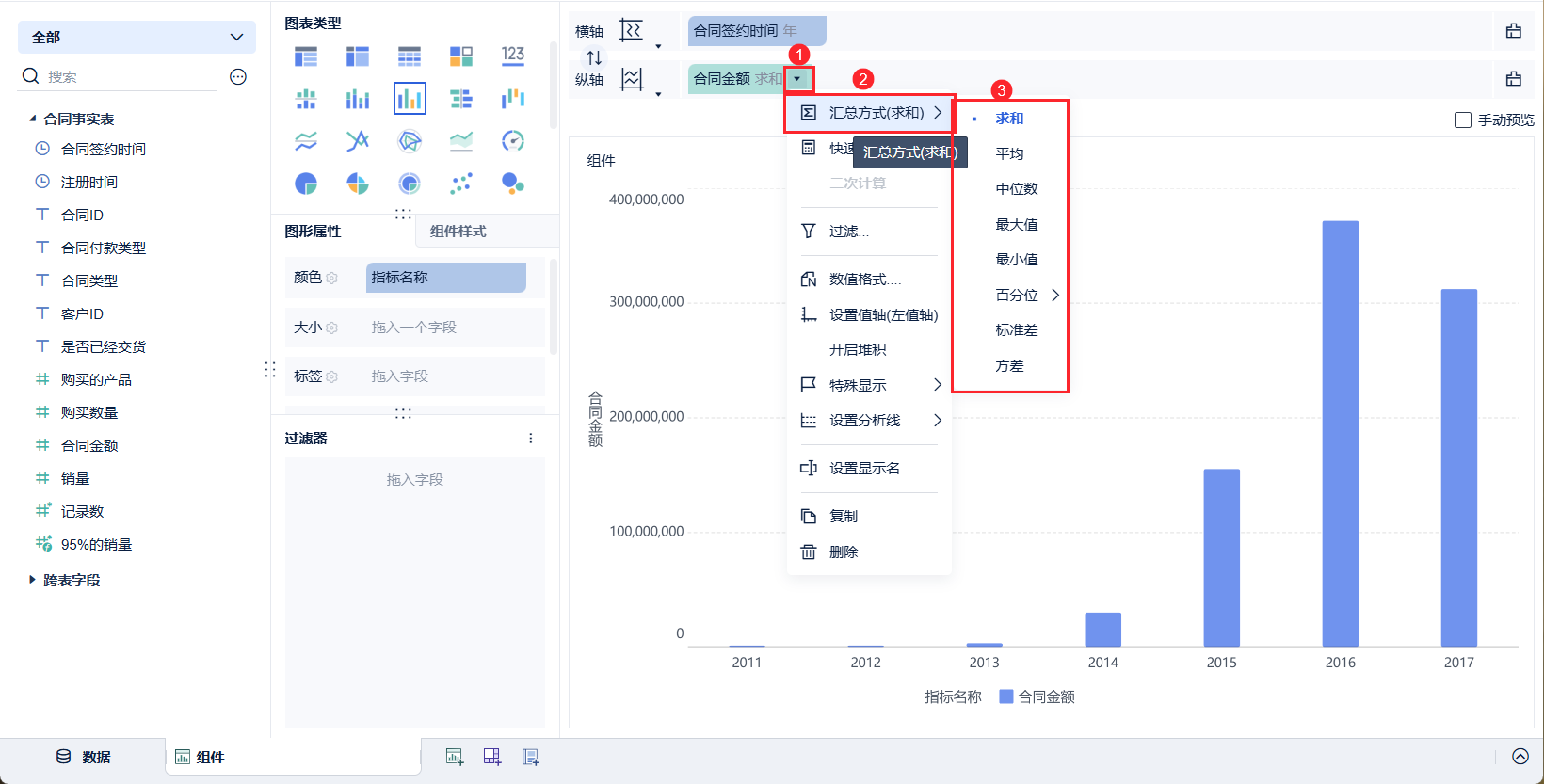The height and width of the screenshot is (784, 1544).
Task: Click the lock icon on 横轴 row
Action: coord(1514,31)
